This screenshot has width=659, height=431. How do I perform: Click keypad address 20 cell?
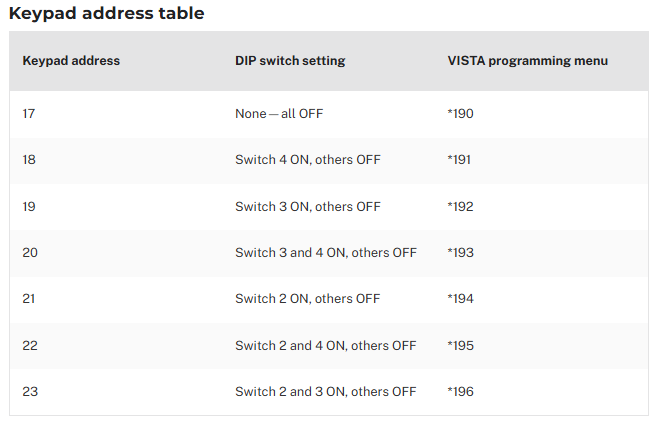30,252
